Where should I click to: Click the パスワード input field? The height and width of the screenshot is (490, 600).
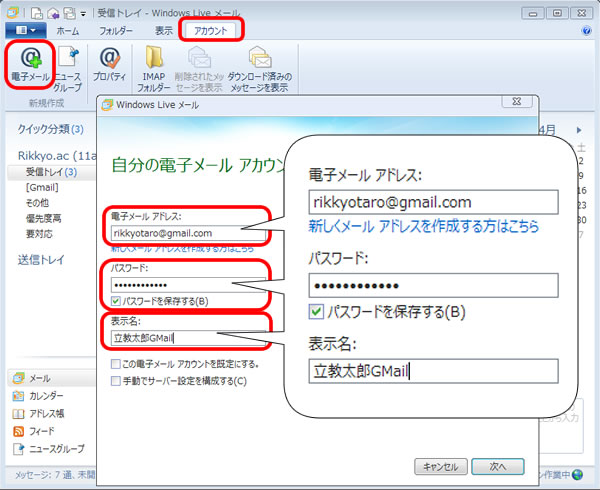(x=188, y=285)
